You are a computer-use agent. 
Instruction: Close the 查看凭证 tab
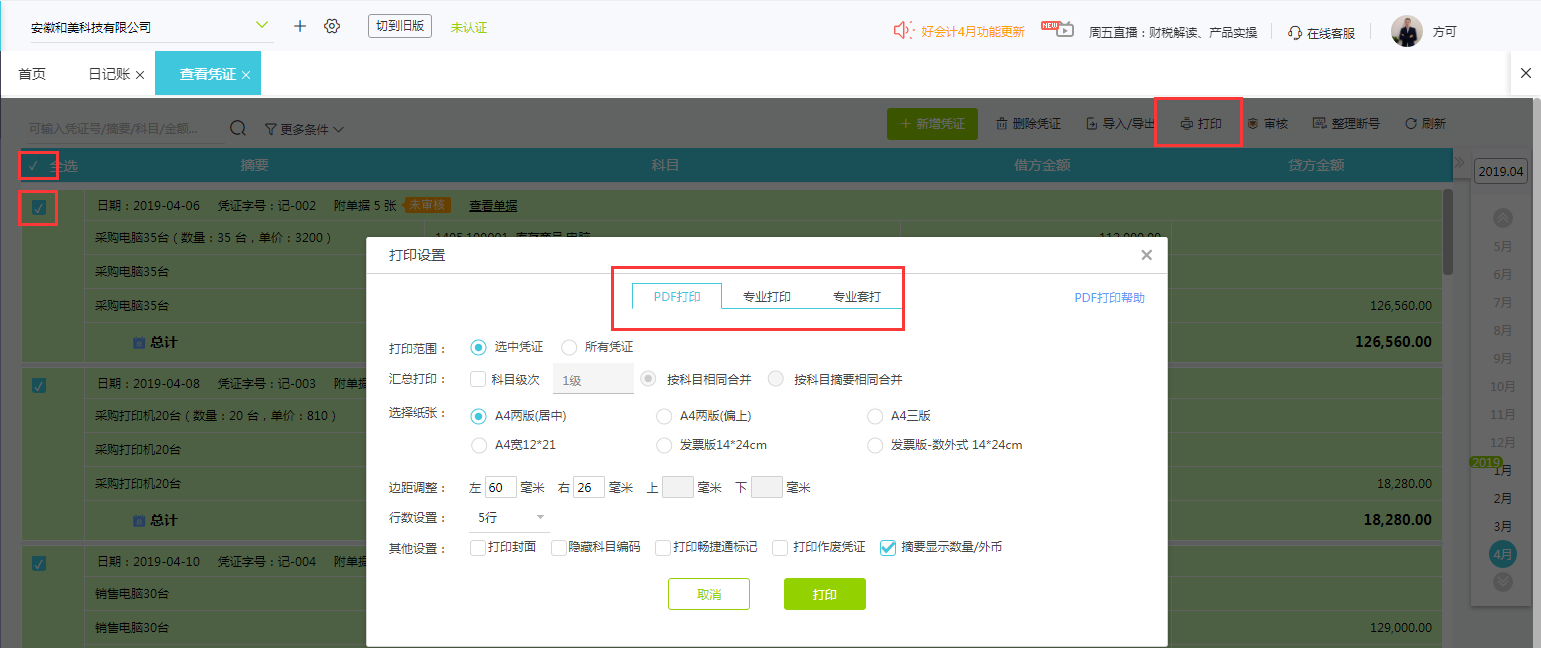pos(246,74)
